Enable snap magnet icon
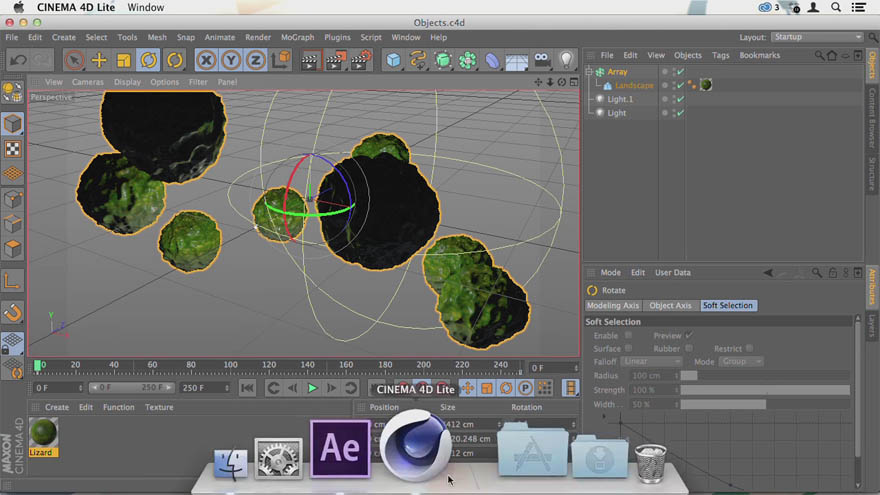Viewport: 880px width, 495px height. (12, 313)
